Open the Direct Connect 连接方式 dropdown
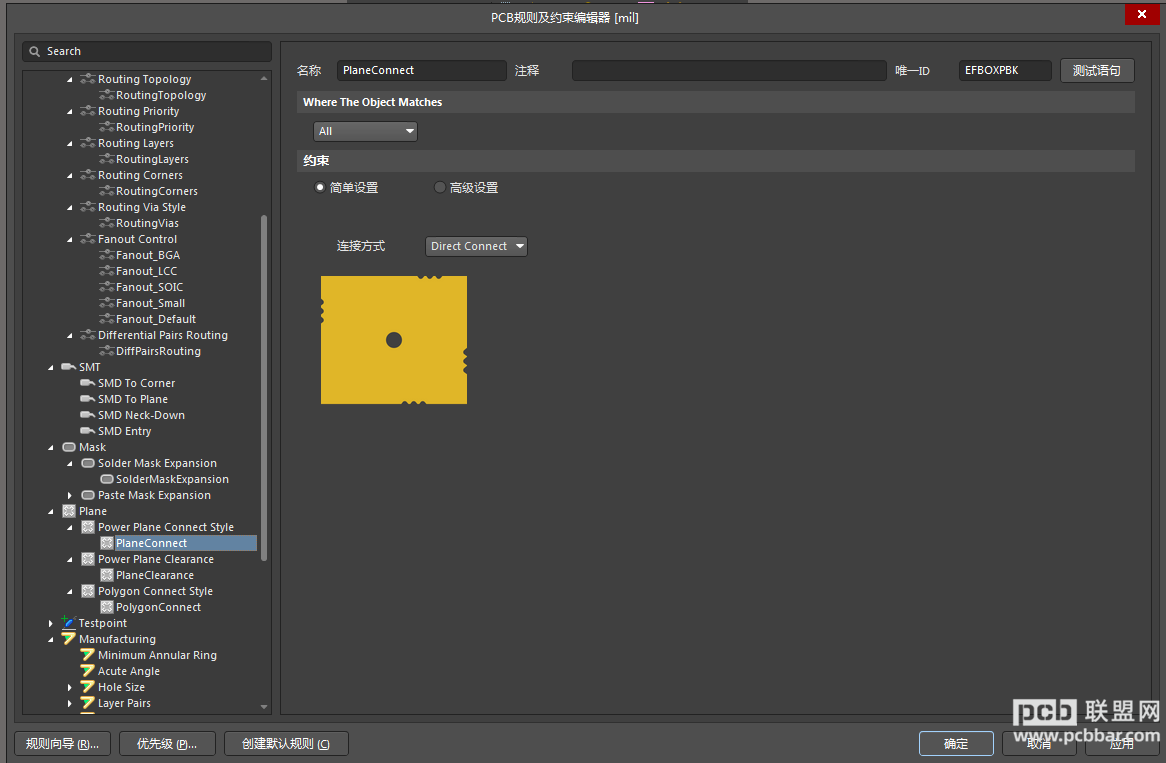The width and height of the screenshot is (1166, 763). 476,246
